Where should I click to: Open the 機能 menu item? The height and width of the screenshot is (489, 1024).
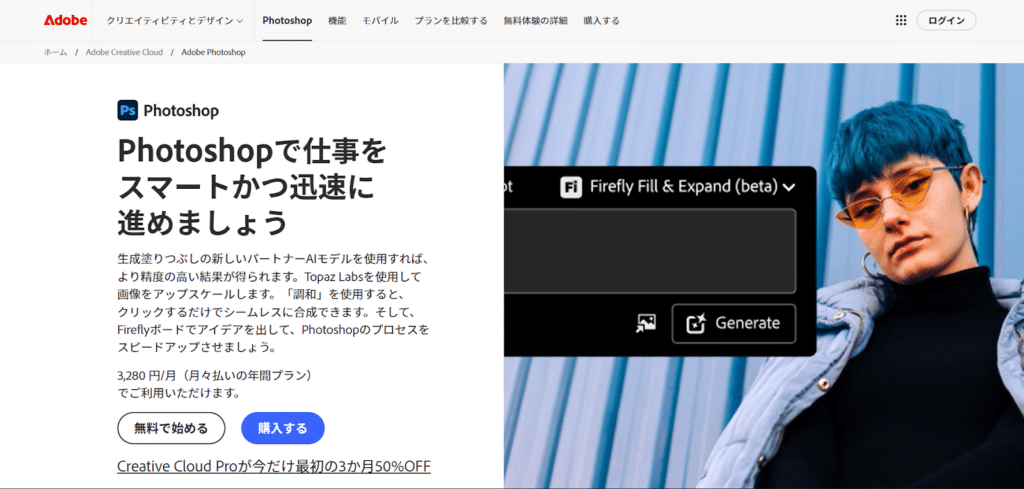coord(338,20)
